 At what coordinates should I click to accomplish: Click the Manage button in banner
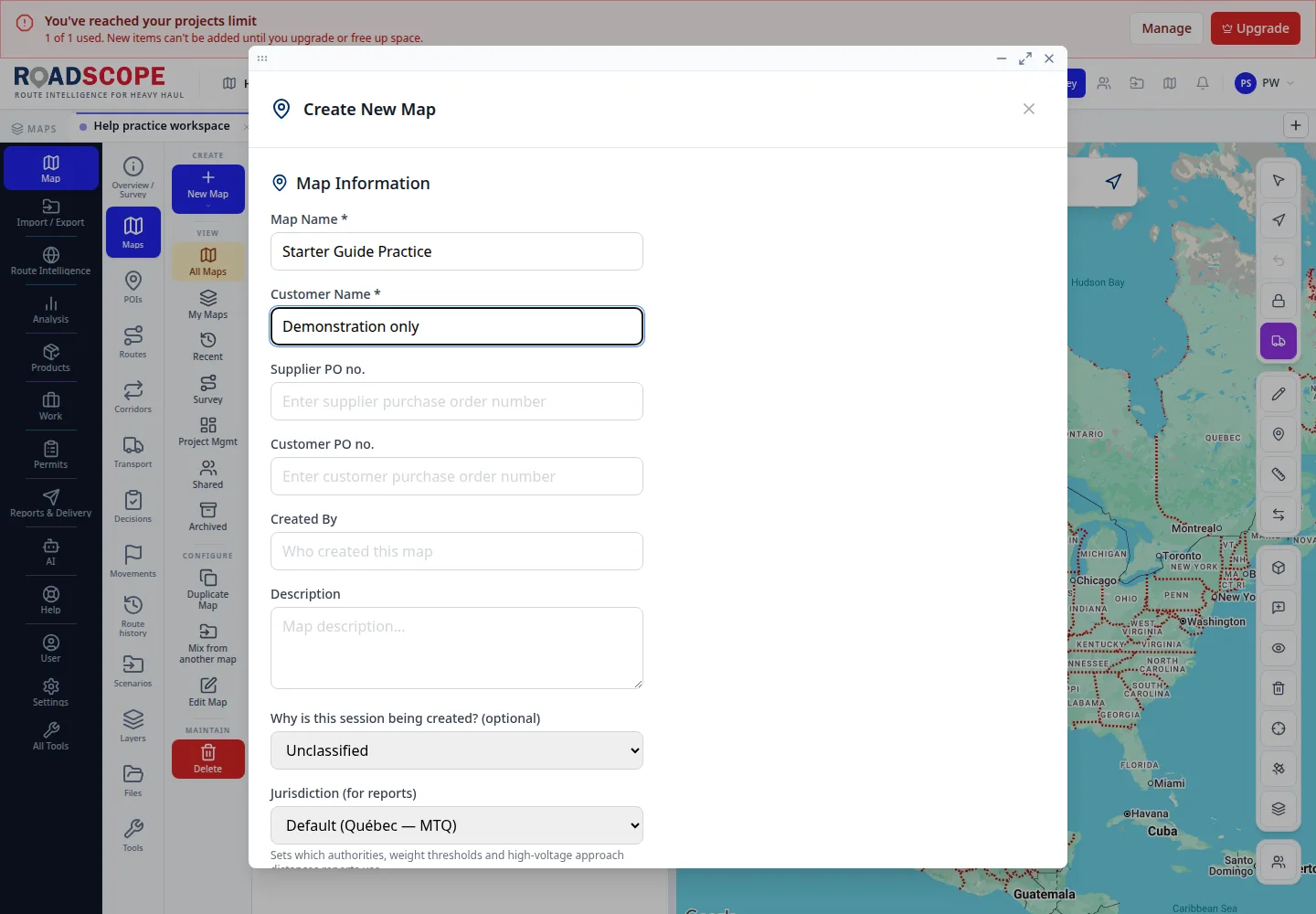[1167, 28]
